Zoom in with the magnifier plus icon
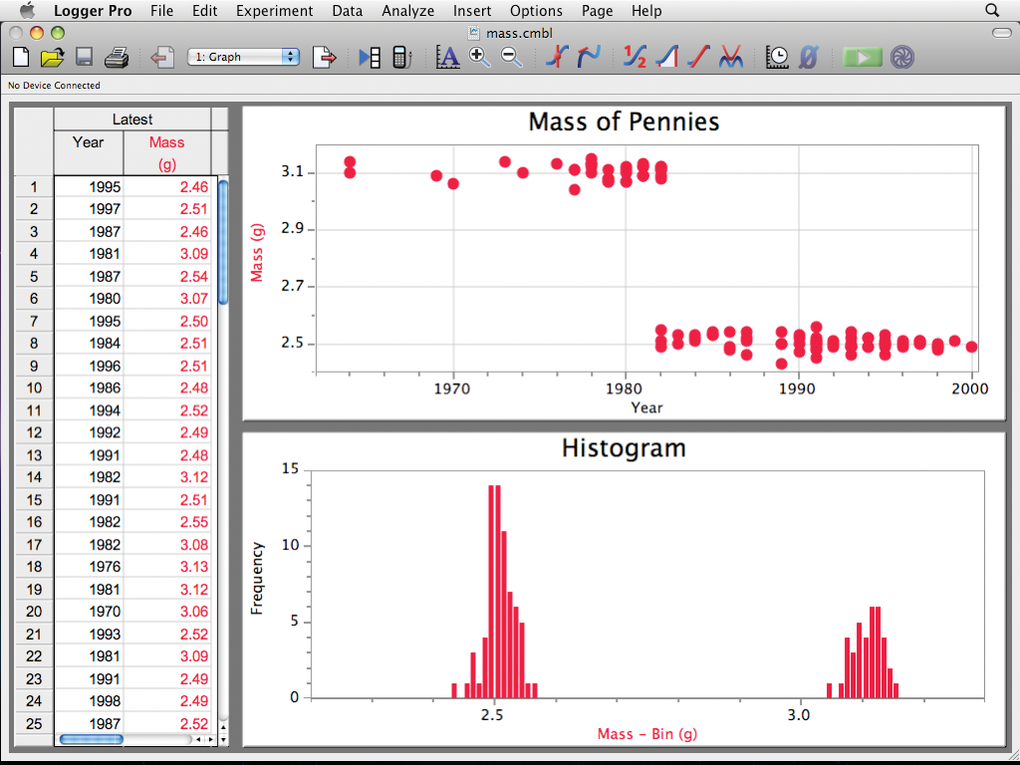The height and width of the screenshot is (765, 1020). point(479,58)
